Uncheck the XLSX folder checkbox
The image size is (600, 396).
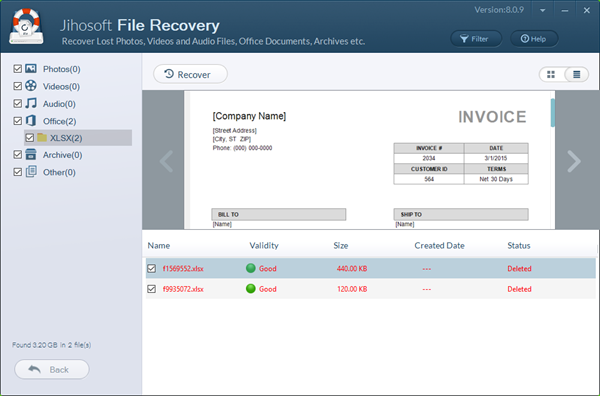30,138
